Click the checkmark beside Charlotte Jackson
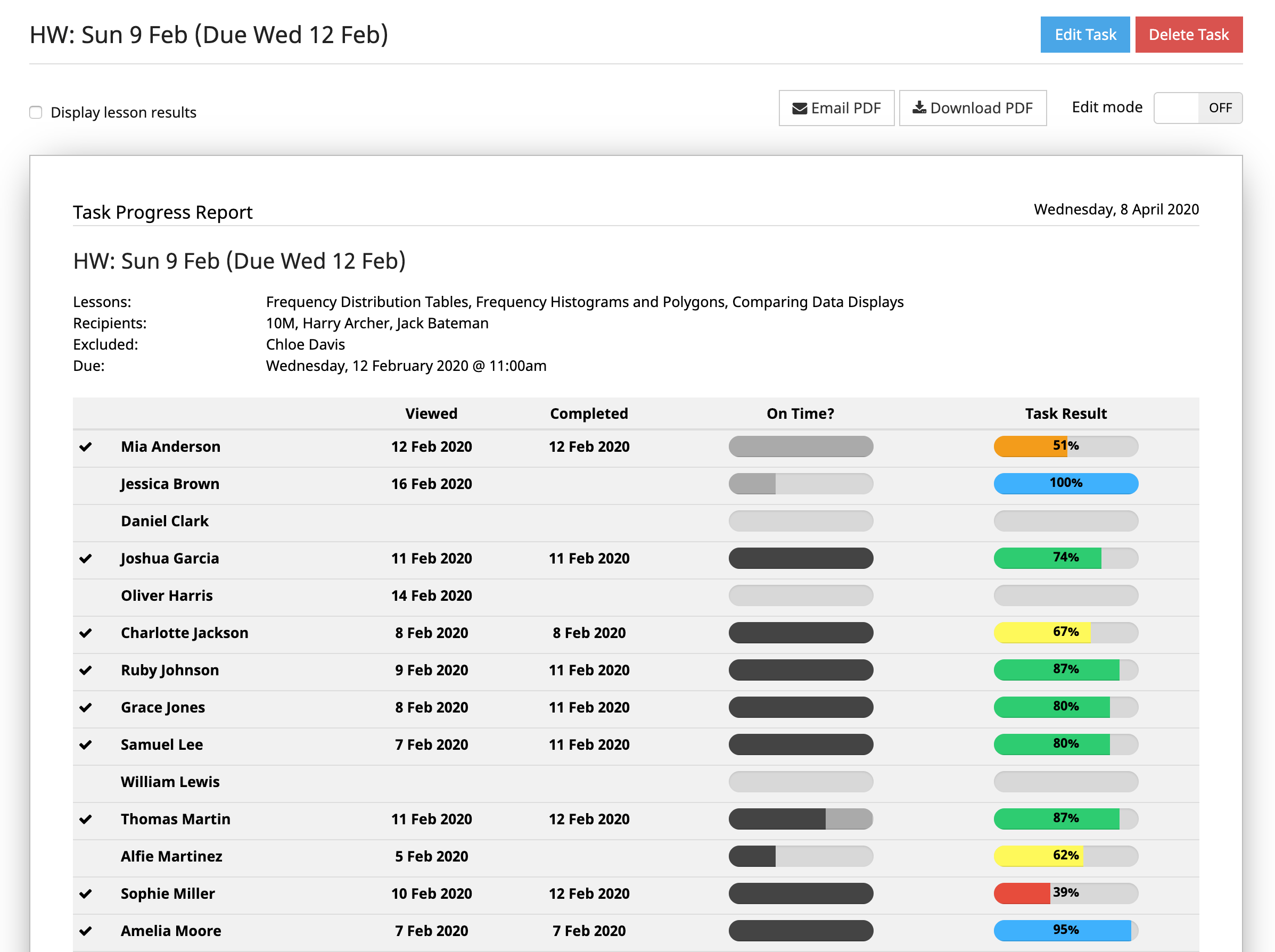 (86, 633)
